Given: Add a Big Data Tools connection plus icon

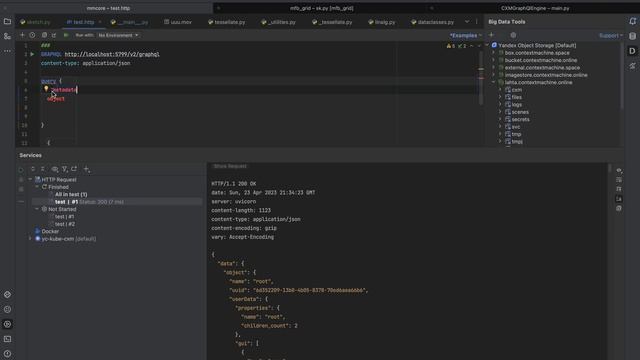Looking at the screenshot, I should click(491, 35).
